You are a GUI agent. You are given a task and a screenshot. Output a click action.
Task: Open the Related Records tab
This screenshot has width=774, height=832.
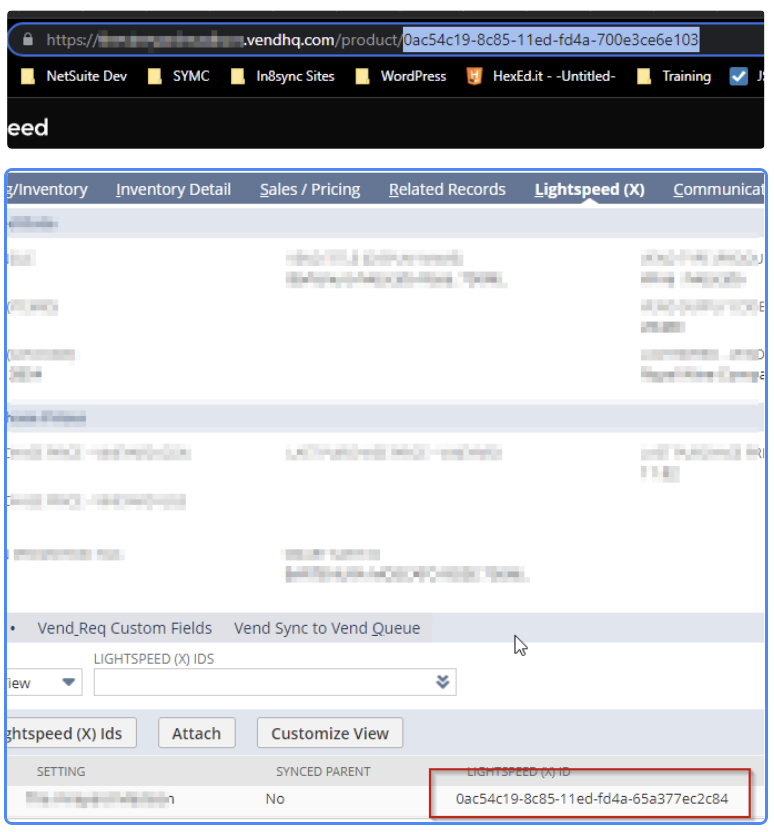click(x=447, y=189)
